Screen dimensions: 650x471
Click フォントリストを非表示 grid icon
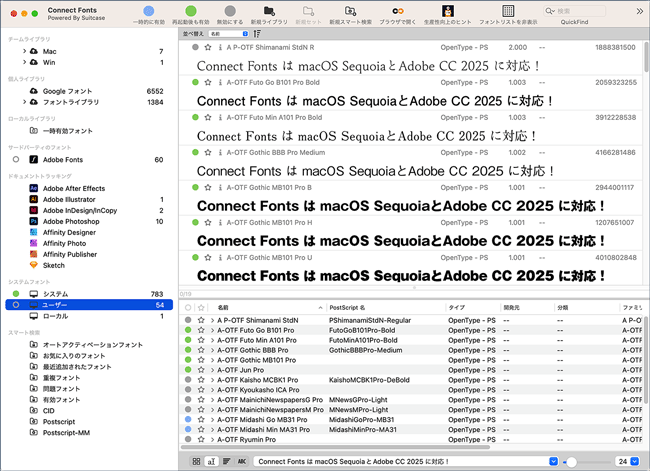click(508, 11)
